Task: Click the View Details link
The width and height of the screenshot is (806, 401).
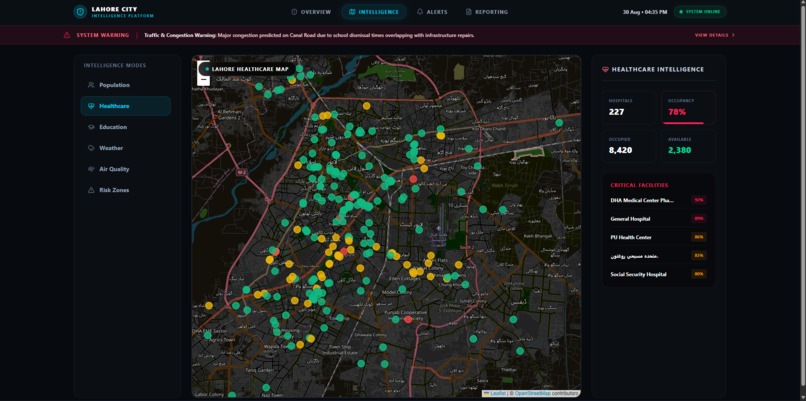Action: [715, 35]
